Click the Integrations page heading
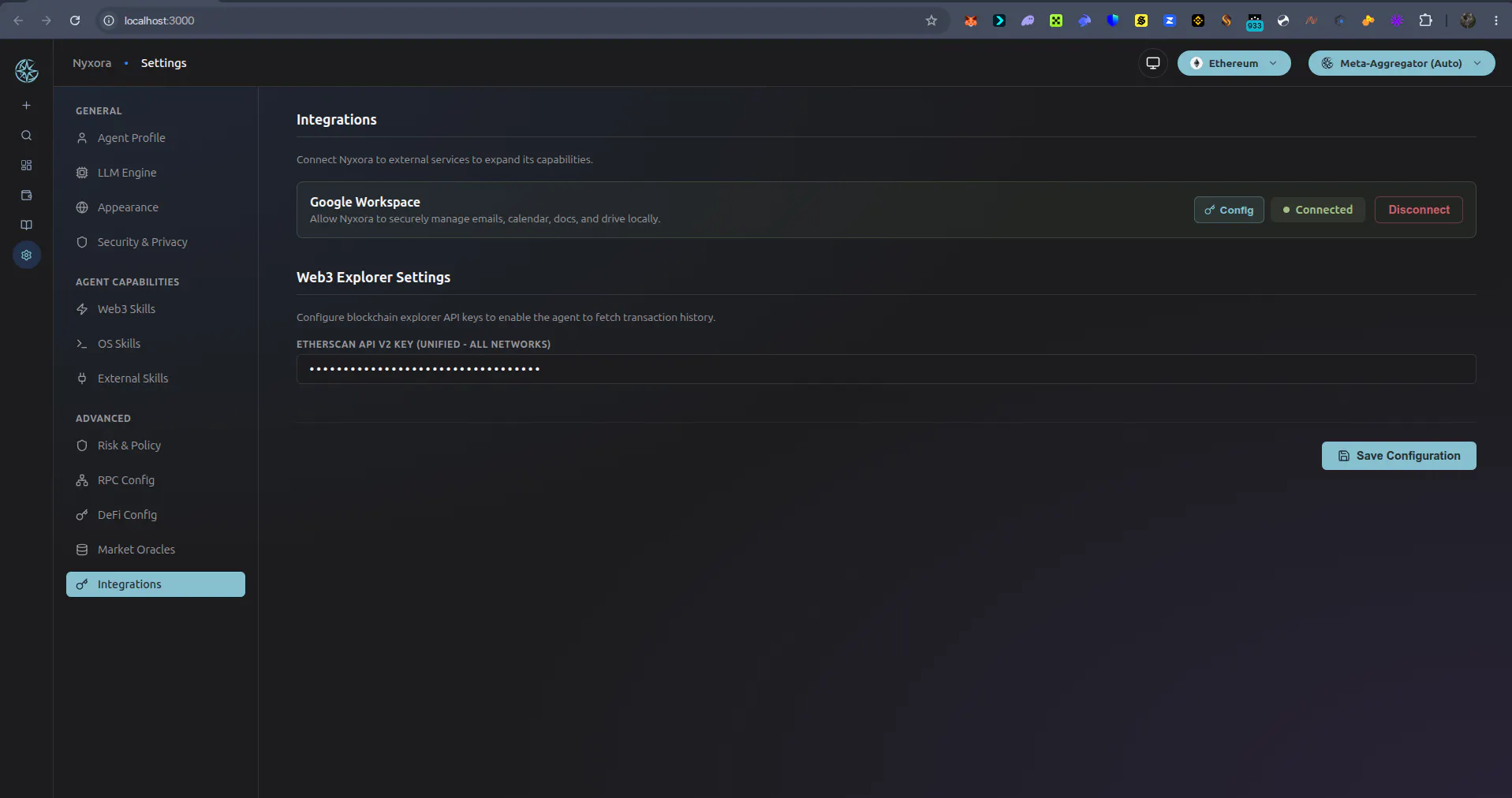The height and width of the screenshot is (798, 1512). point(337,120)
